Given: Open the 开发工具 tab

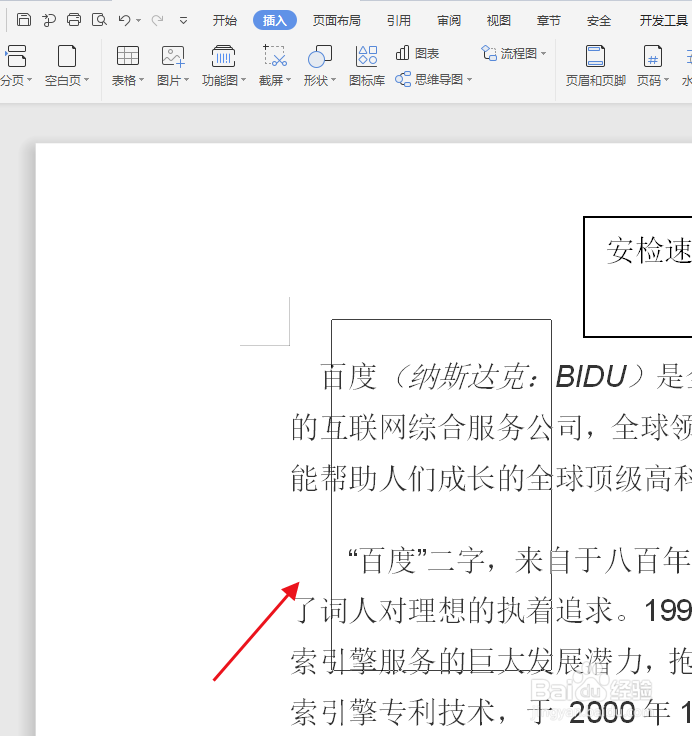Looking at the screenshot, I should tap(663, 21).
